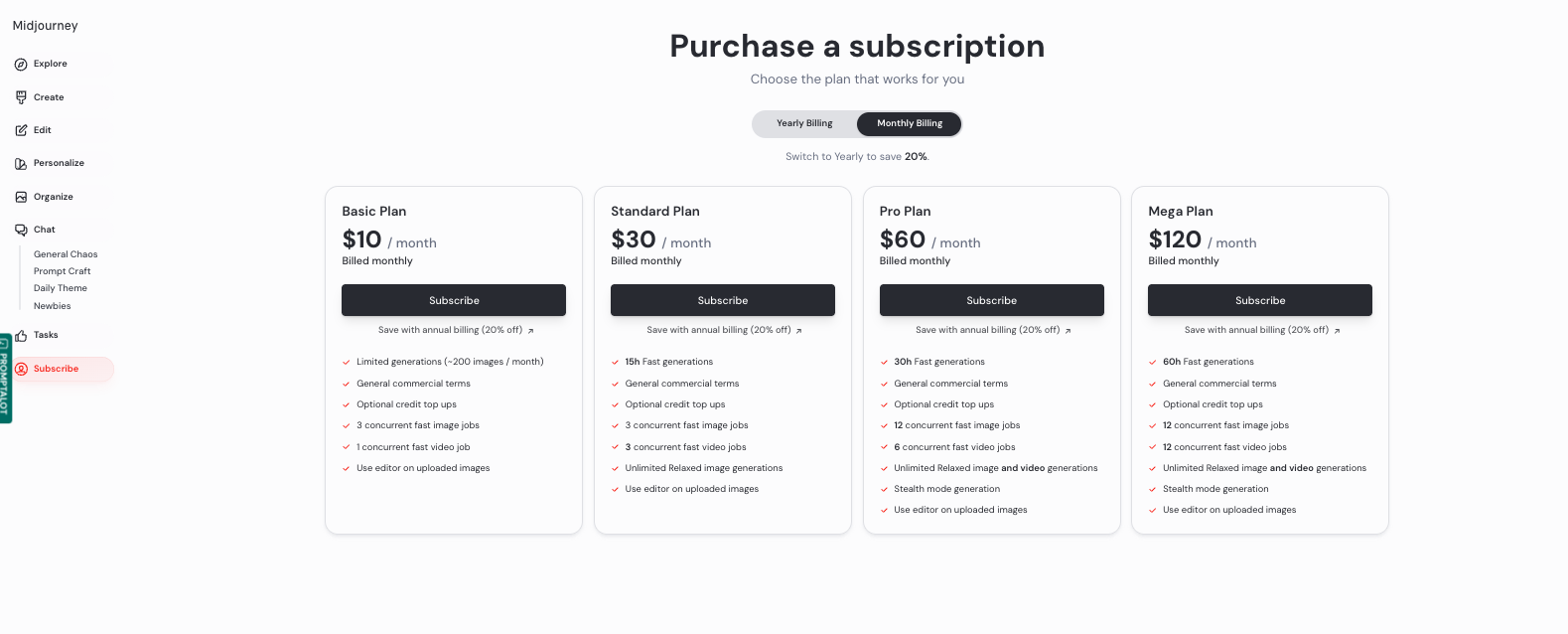The image size is (1568, 634).
Task: Click the Midjourney logo text
Action: point(45,26)
